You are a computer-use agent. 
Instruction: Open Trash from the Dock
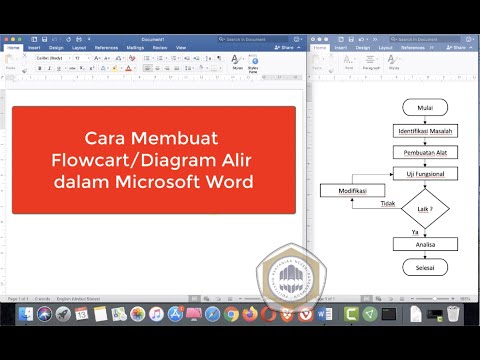point(453,314)
